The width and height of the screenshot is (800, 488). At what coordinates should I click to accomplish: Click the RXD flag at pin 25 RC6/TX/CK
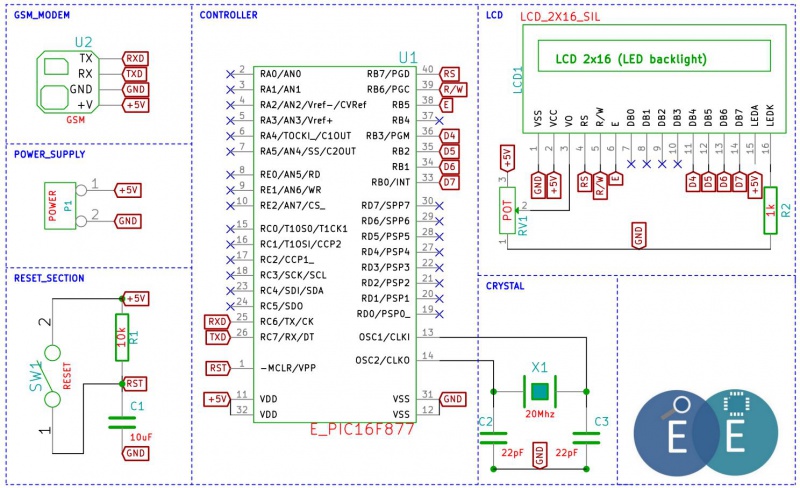217,322
